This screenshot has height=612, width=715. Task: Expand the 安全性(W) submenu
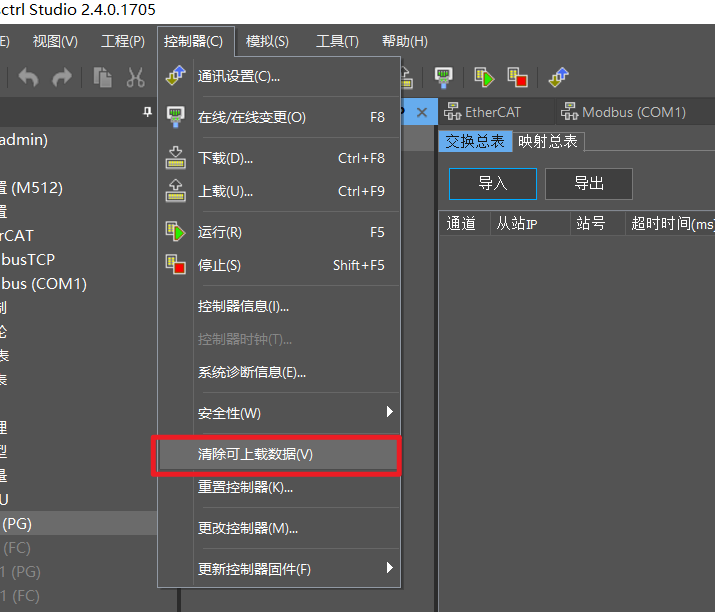(389, 412)
